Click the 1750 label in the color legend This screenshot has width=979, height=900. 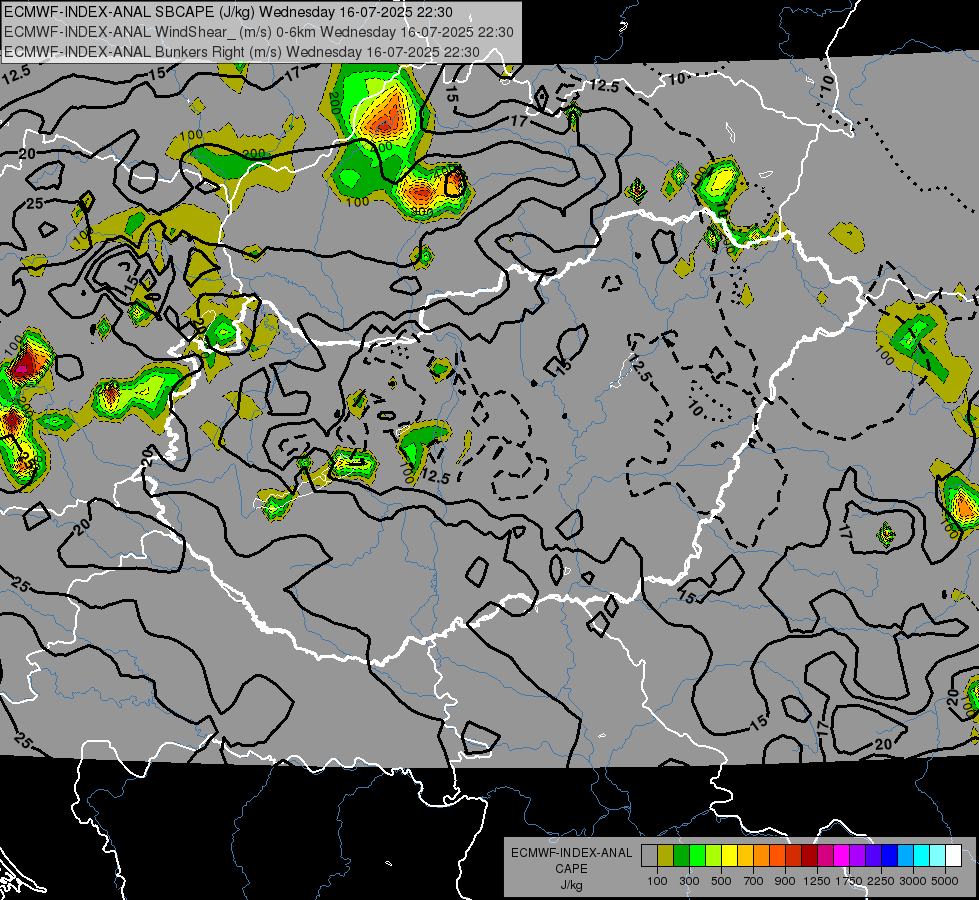(849, 881)
